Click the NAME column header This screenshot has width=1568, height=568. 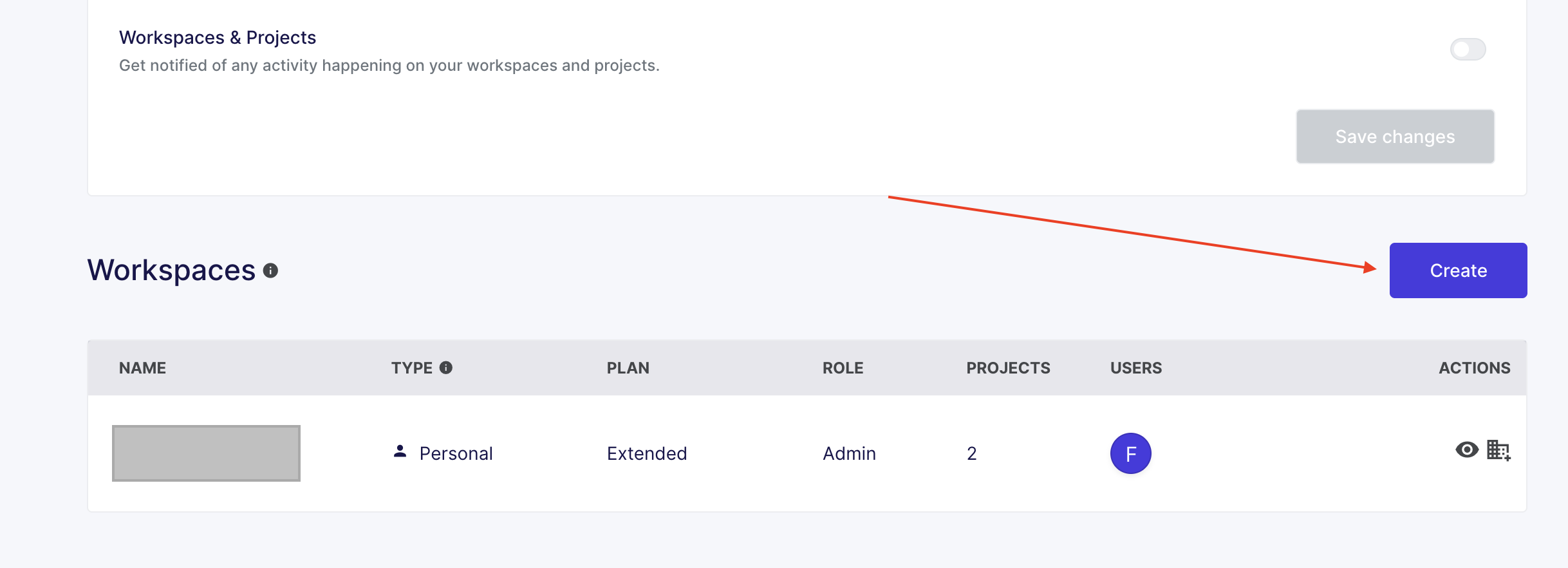click(x=142, y=368)
